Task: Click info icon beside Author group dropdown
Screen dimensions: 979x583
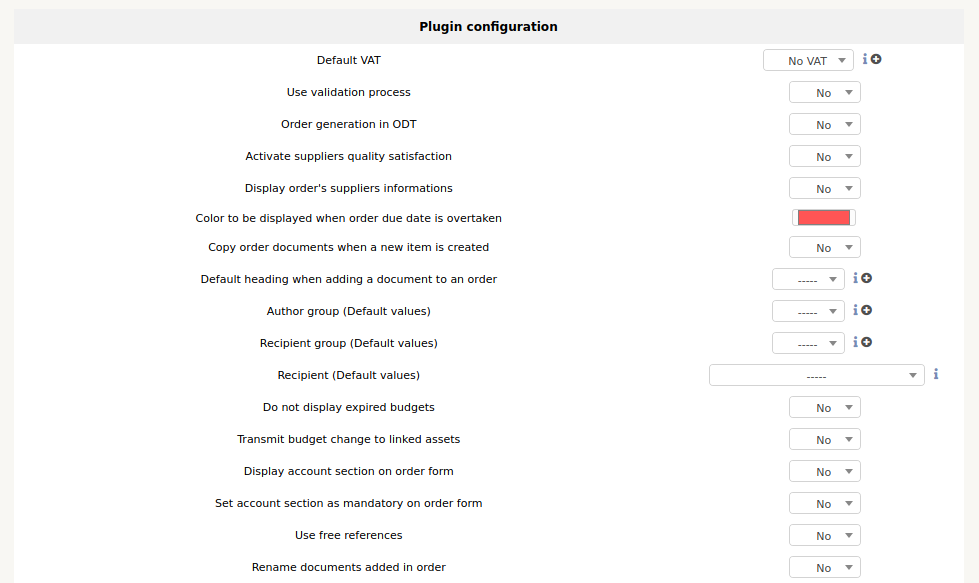Action: coord(855,311)
